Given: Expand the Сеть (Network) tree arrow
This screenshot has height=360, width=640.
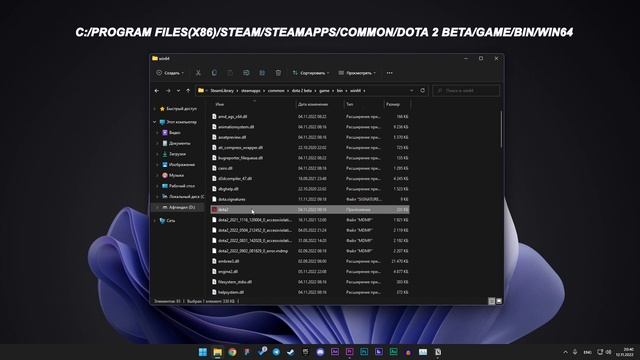Looking at the screenshot, I should click(x=154, y=220).
